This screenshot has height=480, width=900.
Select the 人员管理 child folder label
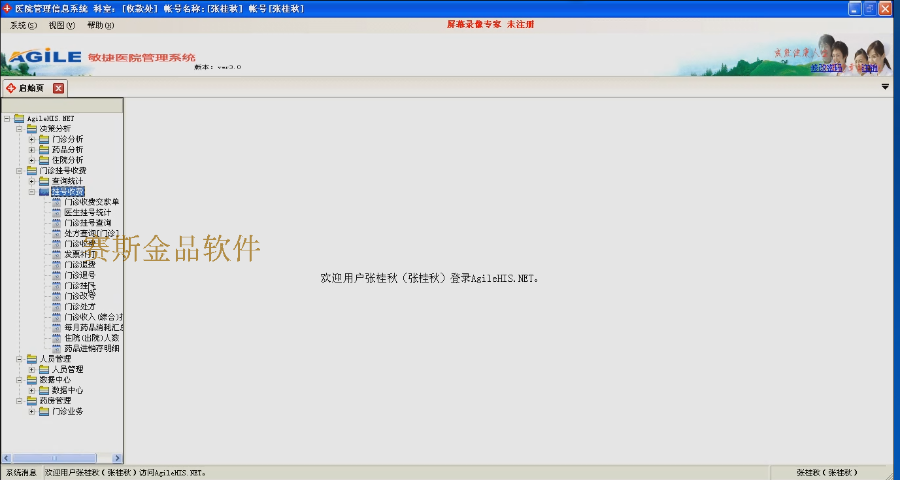tap(68, 370)
